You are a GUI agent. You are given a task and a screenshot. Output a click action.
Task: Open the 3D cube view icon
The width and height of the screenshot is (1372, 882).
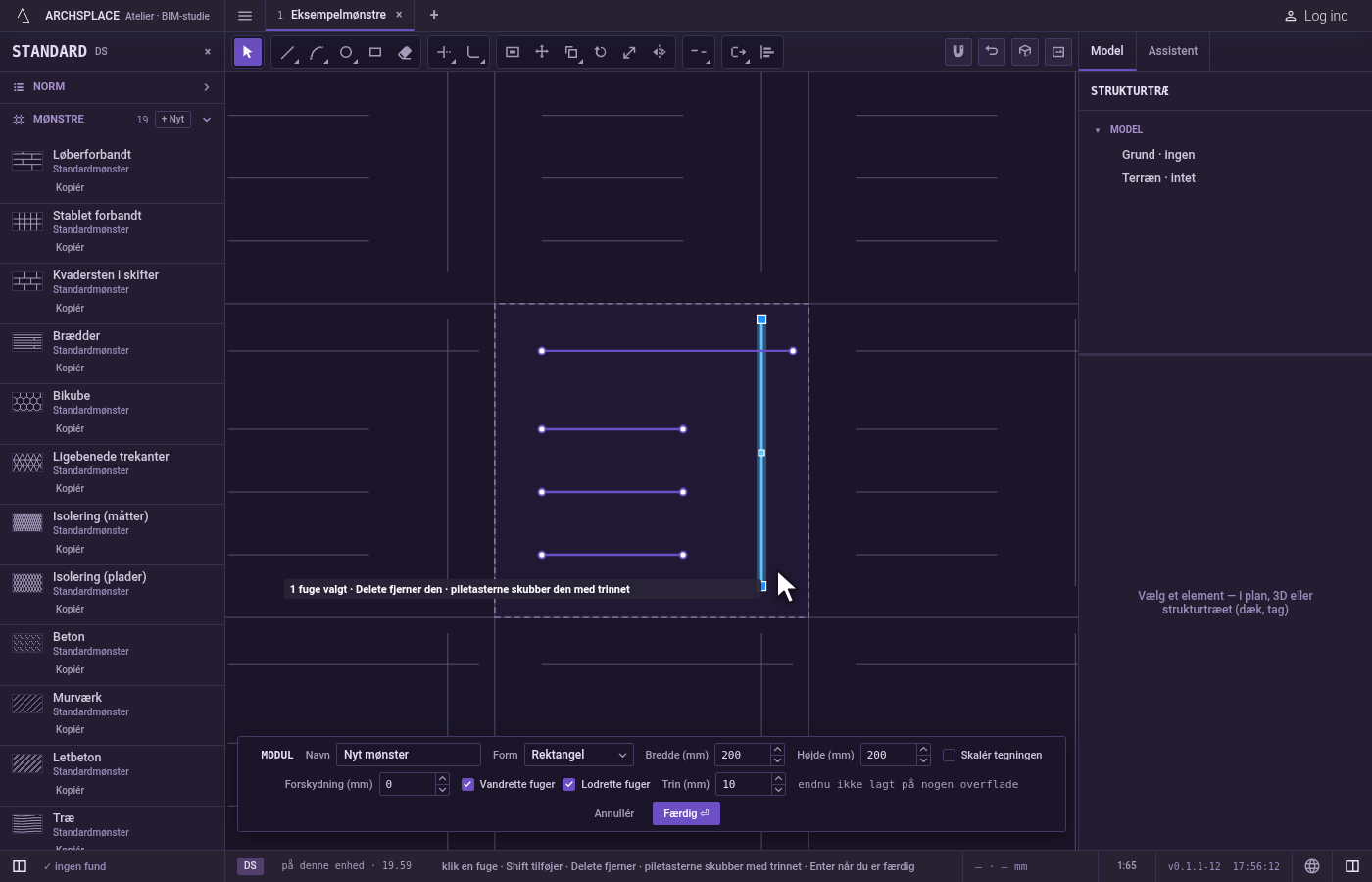tap(1025, 52)
